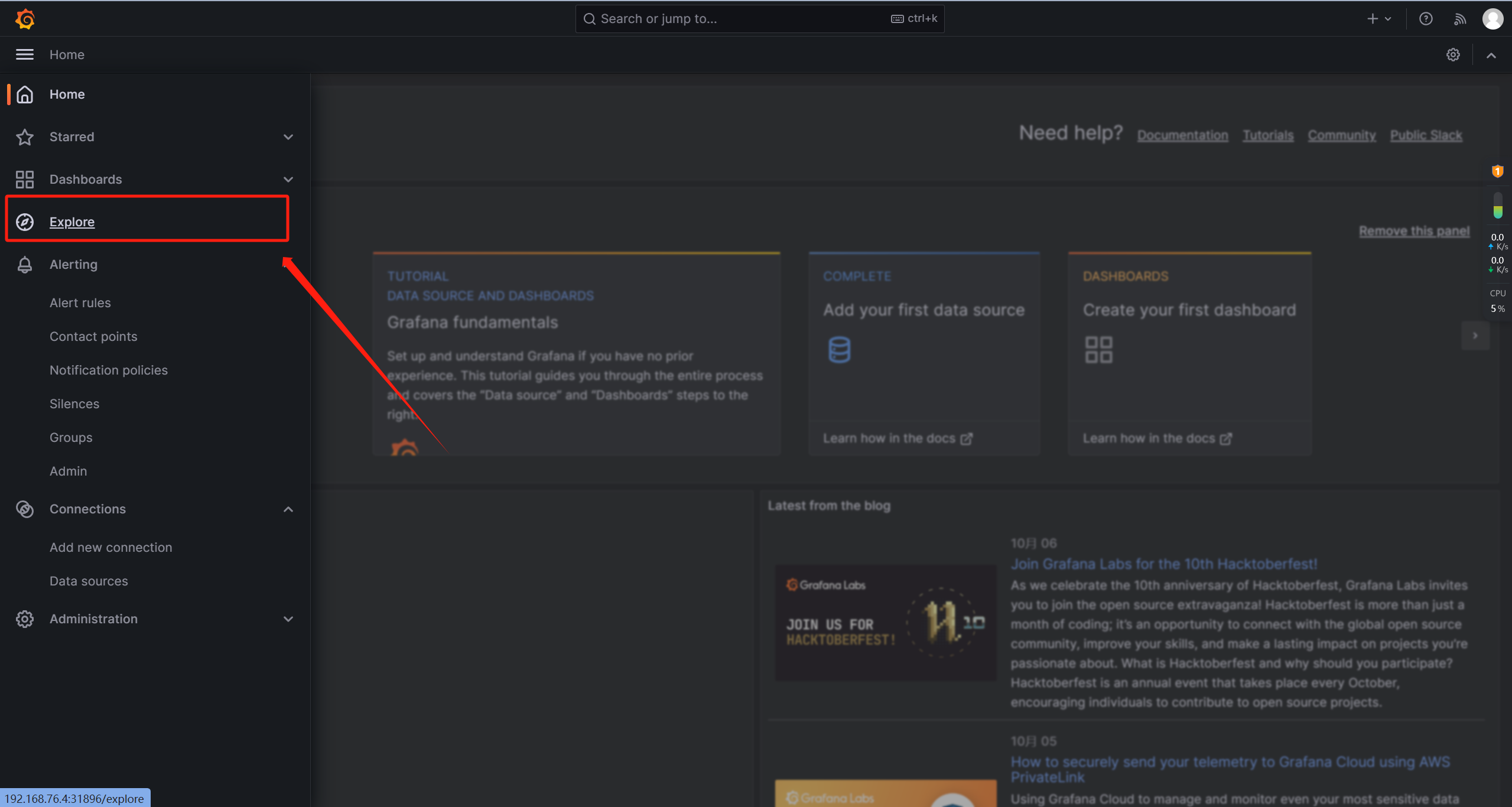Show next setup cards with right arrow
The width and height of the screenshot is (1512, 807).
click(x=1475, y=336)
